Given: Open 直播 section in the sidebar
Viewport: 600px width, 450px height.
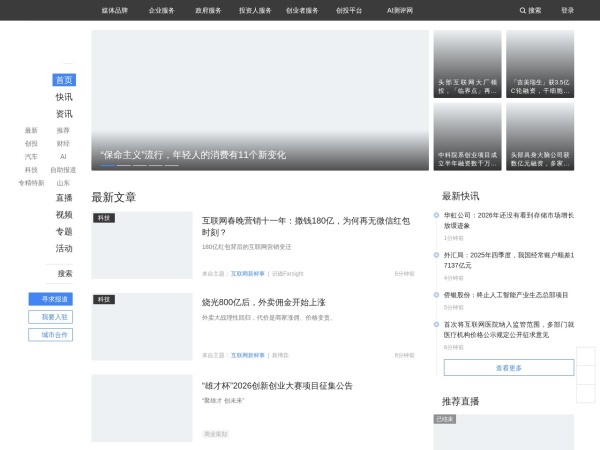Looking at the screenshot, I should (64, 198).
